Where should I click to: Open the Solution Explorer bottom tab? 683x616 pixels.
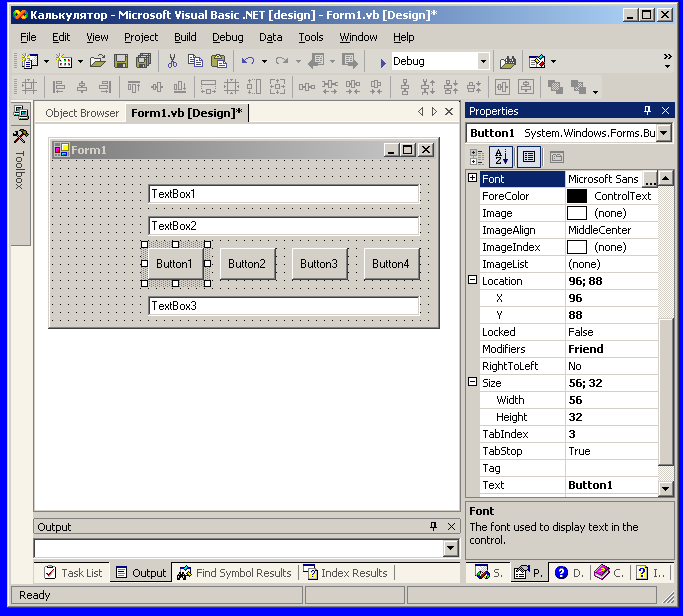click(488, 572)
